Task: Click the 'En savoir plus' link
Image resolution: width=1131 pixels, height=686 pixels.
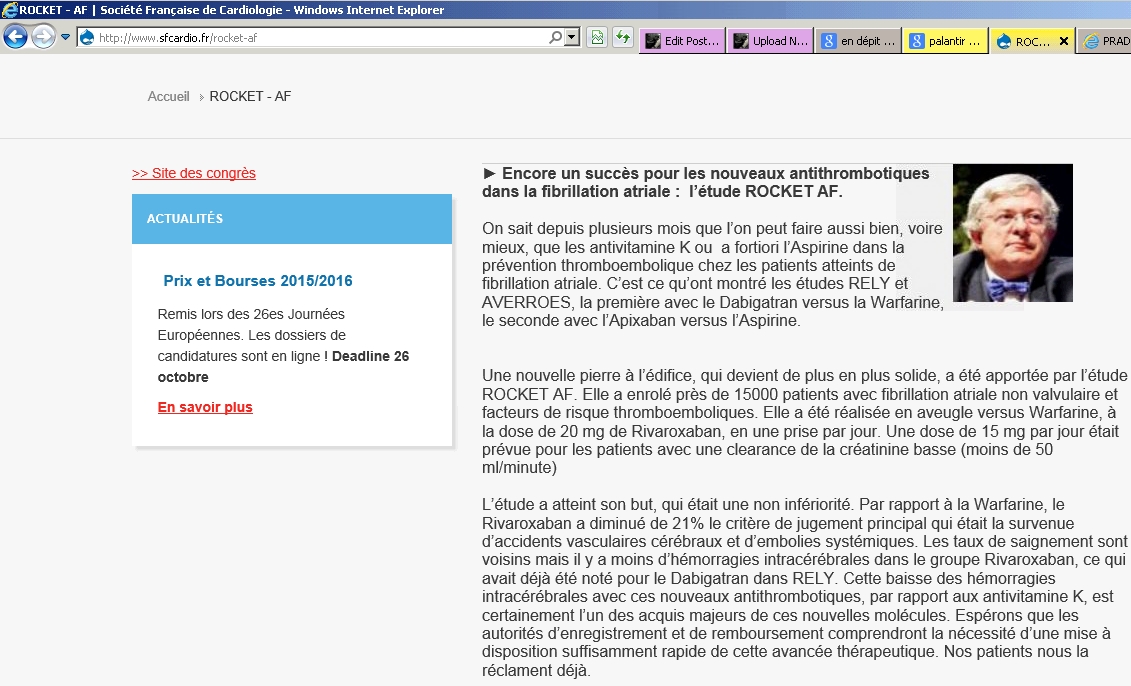Action: click(205, 407)
